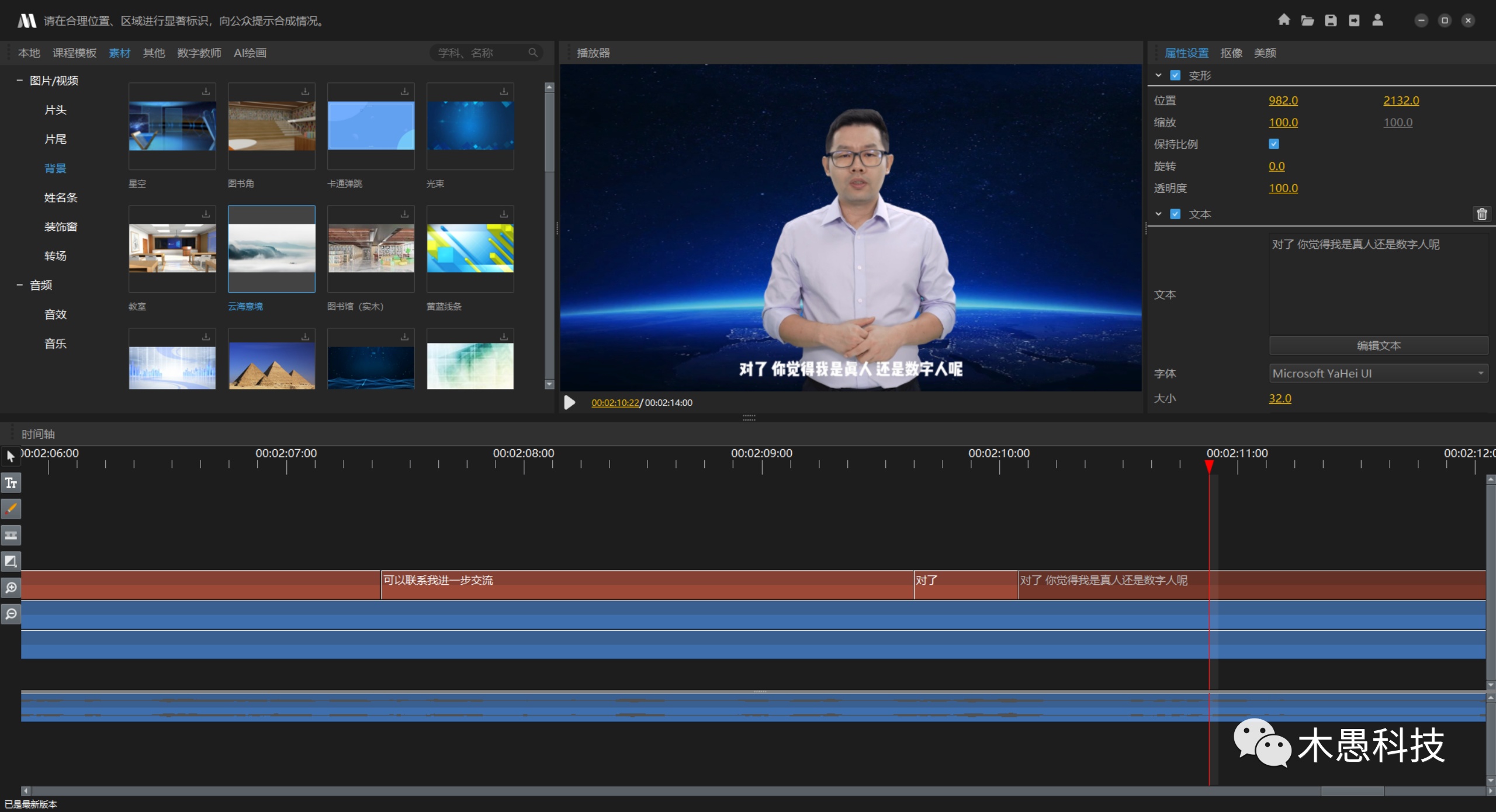Screen dimensions: 1496x812
Task: Select the short 对了 subtitle clip
Action: 966,585
